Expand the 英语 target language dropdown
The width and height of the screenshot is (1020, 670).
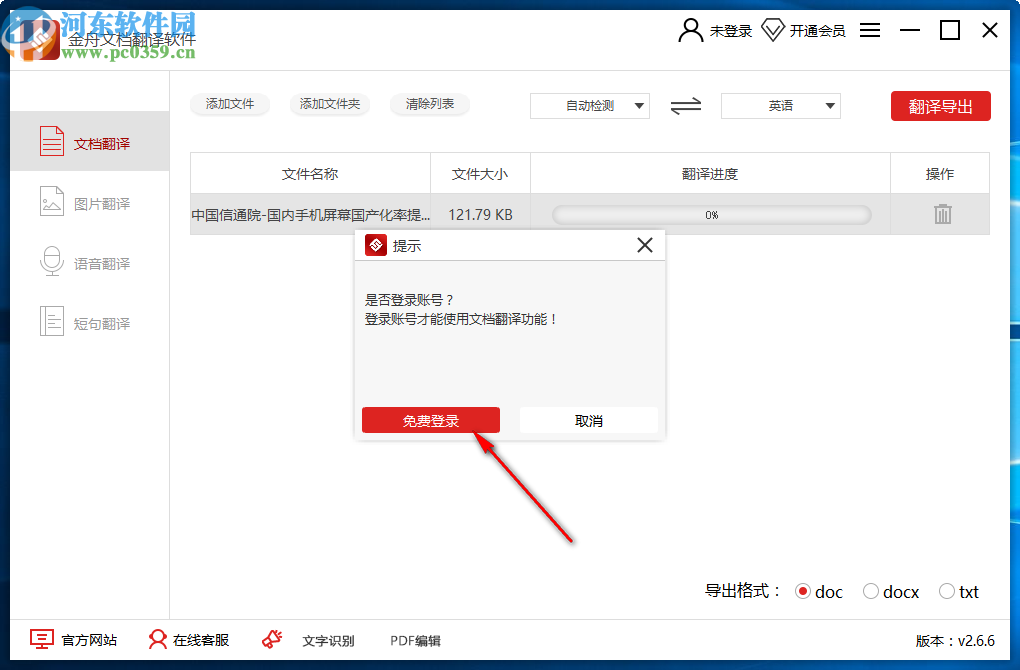[780, 106]
